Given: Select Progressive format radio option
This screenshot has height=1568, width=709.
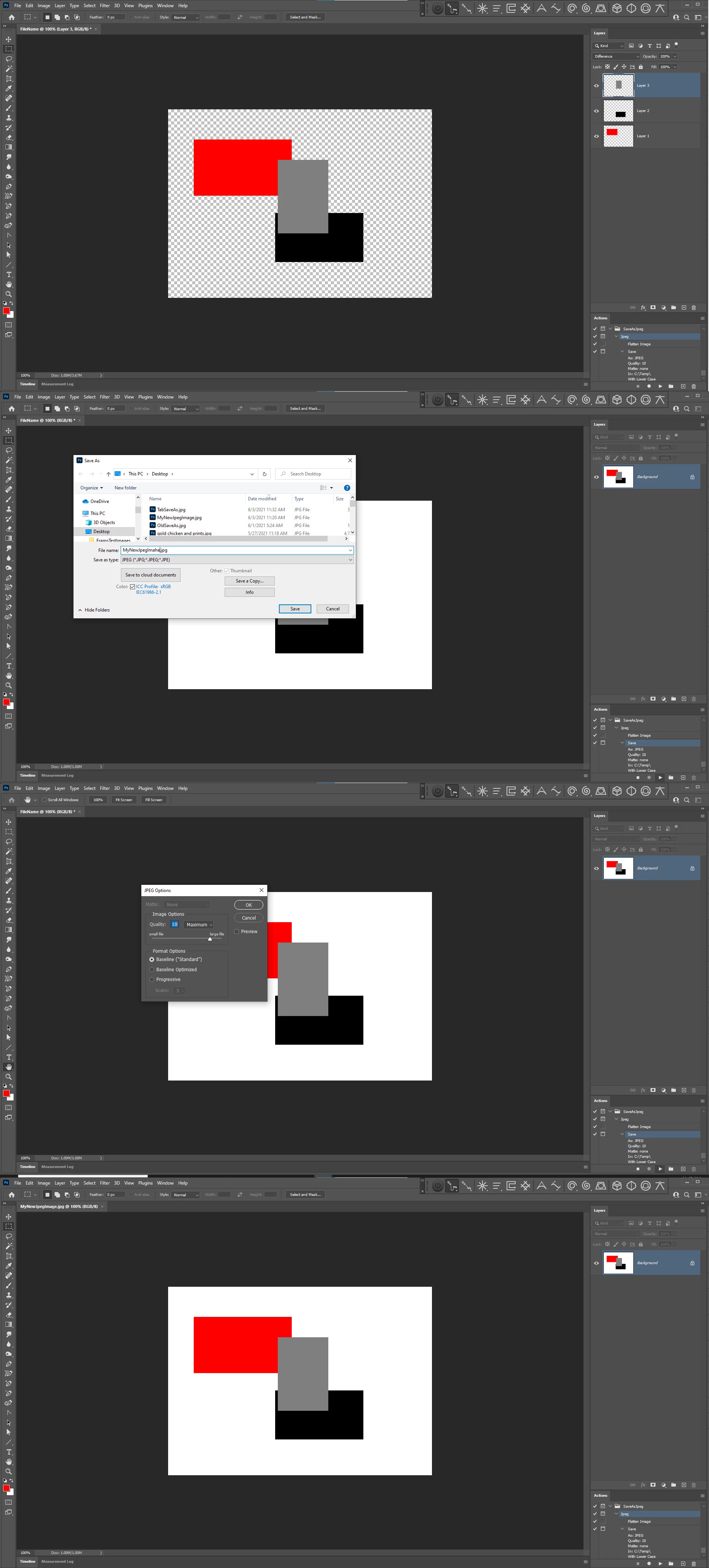Looking at the screenshot, I should (x=152, y=979).
